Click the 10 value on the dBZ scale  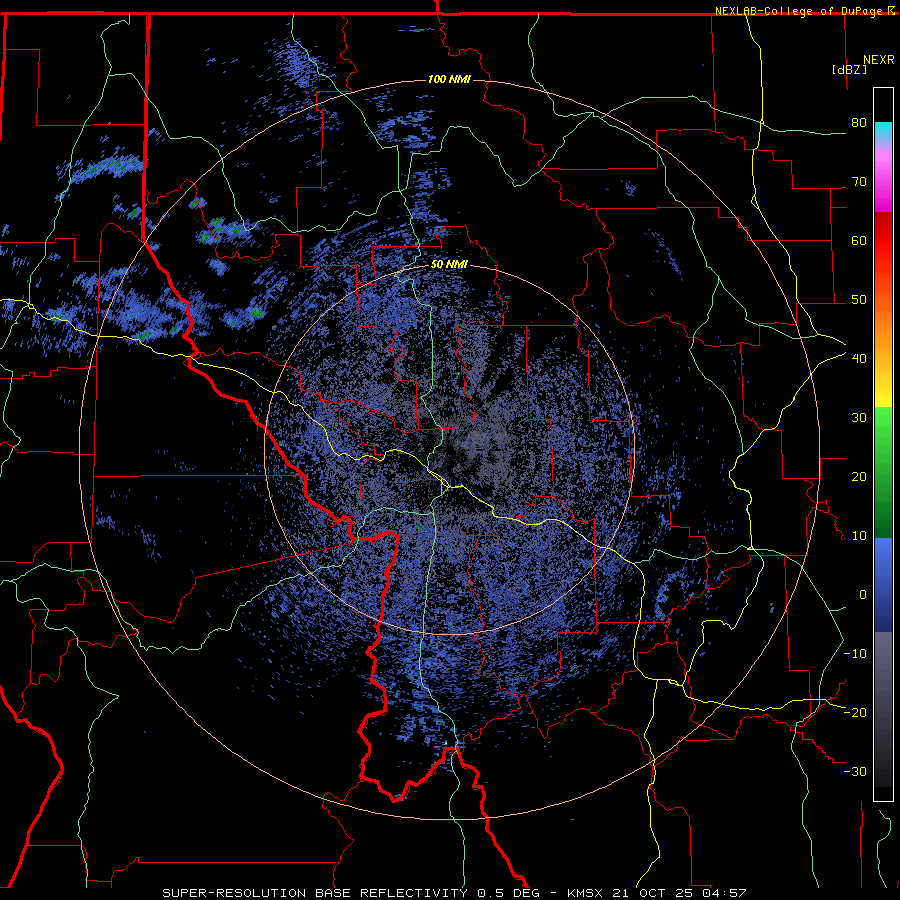[x=859, y=536]
